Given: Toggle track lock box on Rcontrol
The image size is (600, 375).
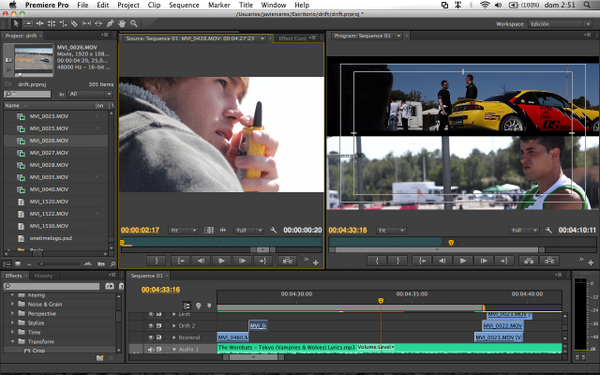Looking at the screenshot, I should point(167,338).
